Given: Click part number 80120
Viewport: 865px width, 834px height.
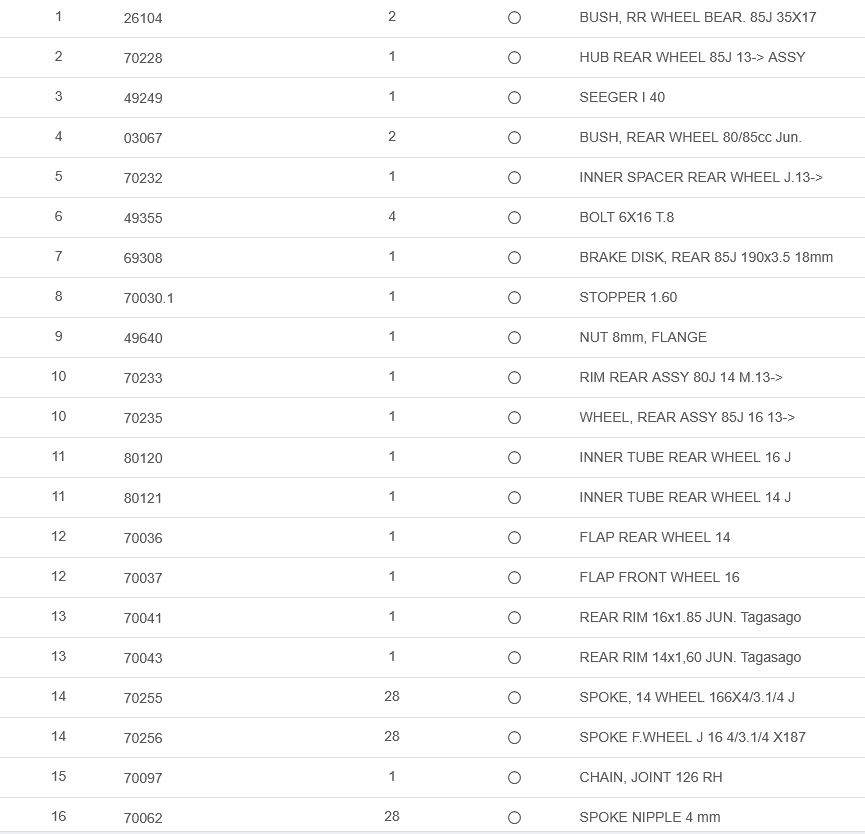Looking at the screenshot, I should tap(143, 458).
